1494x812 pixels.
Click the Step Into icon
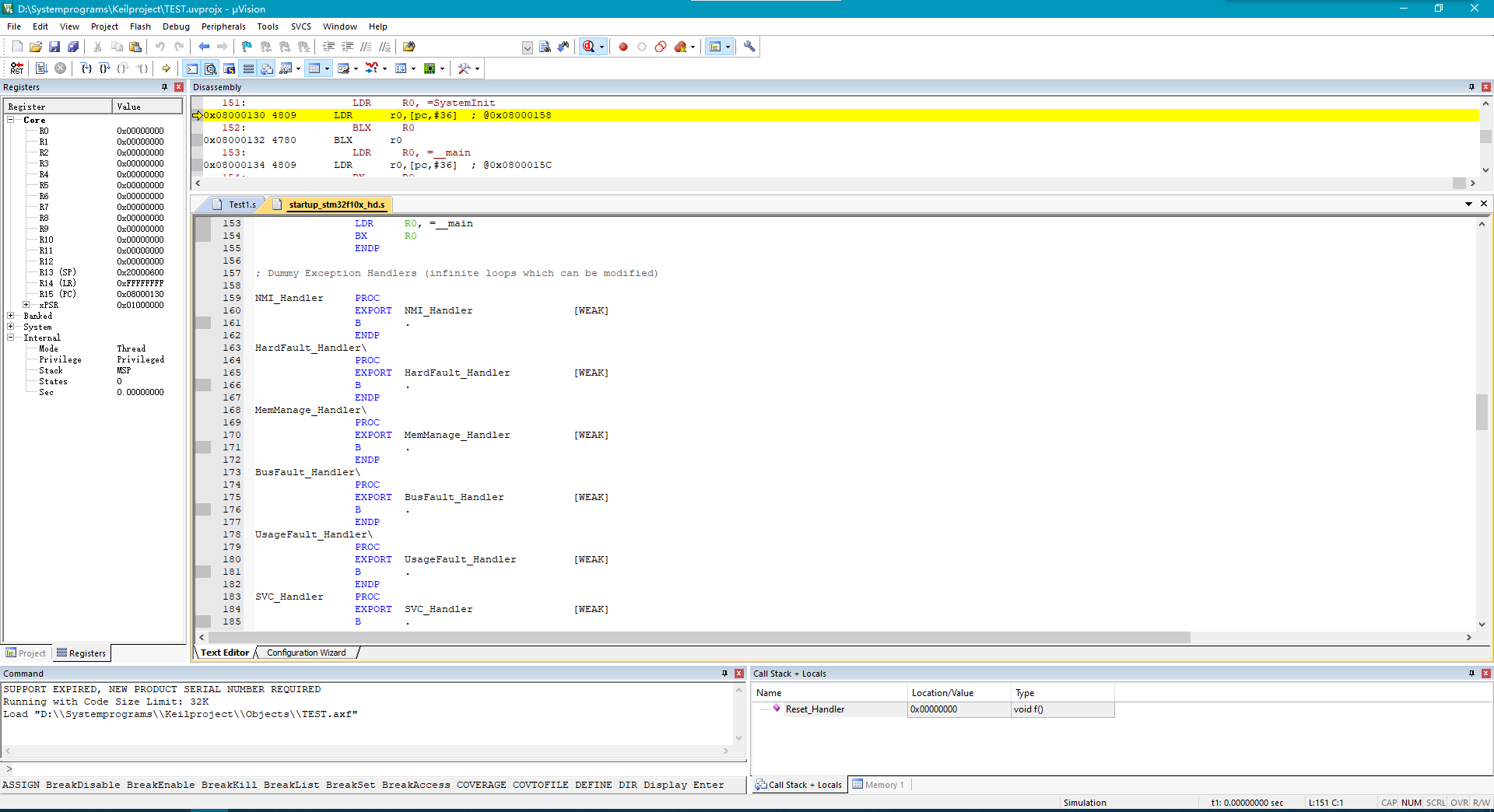click(x=86, y=68)
